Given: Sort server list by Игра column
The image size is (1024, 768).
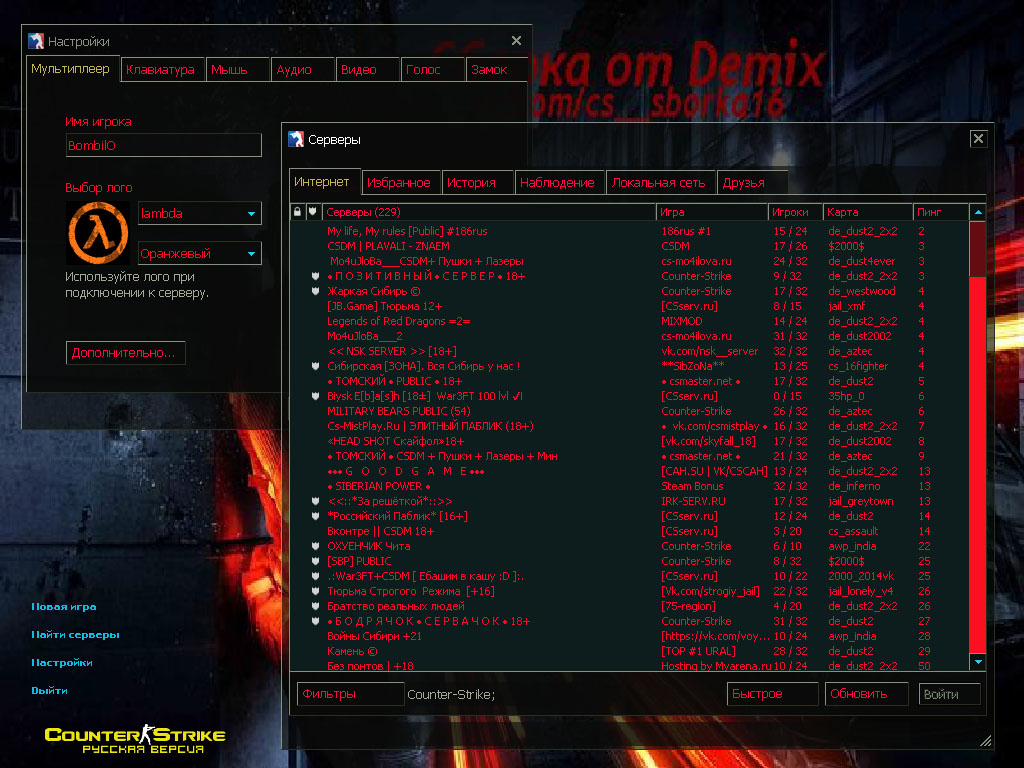Looking at the screenshot, I should [712, 212].
